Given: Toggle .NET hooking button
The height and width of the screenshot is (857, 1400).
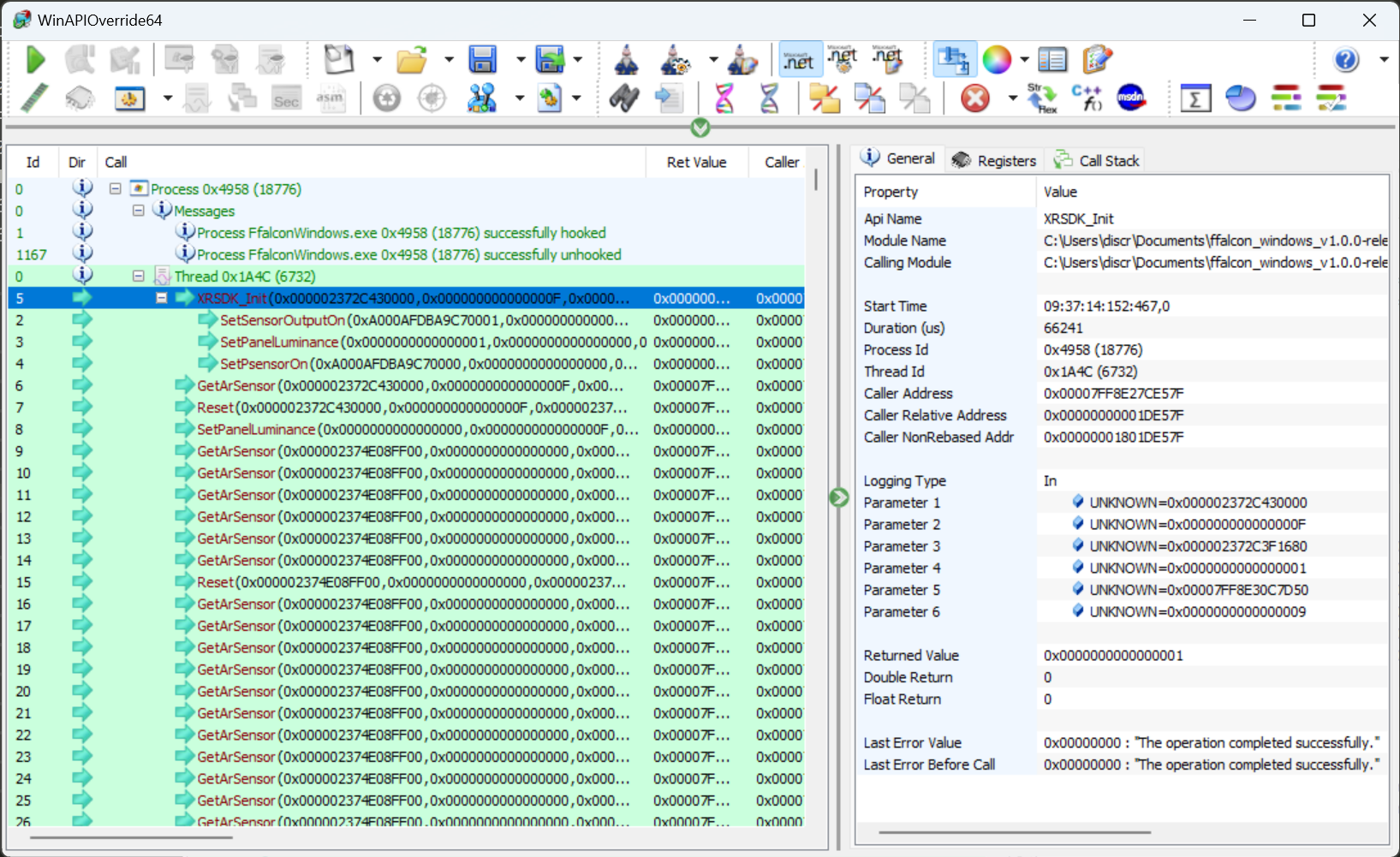Looking at the screenshot, I should (800, 60).
